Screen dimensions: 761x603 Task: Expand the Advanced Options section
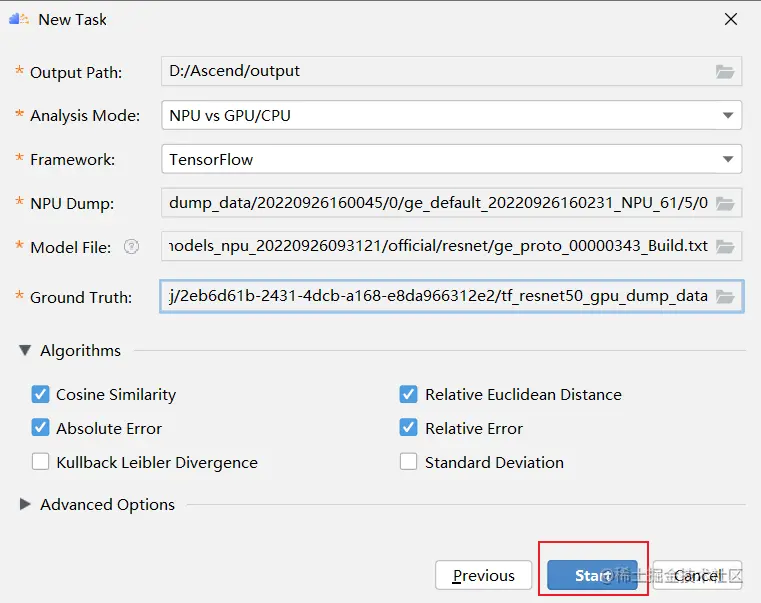[x=25, y=504]
